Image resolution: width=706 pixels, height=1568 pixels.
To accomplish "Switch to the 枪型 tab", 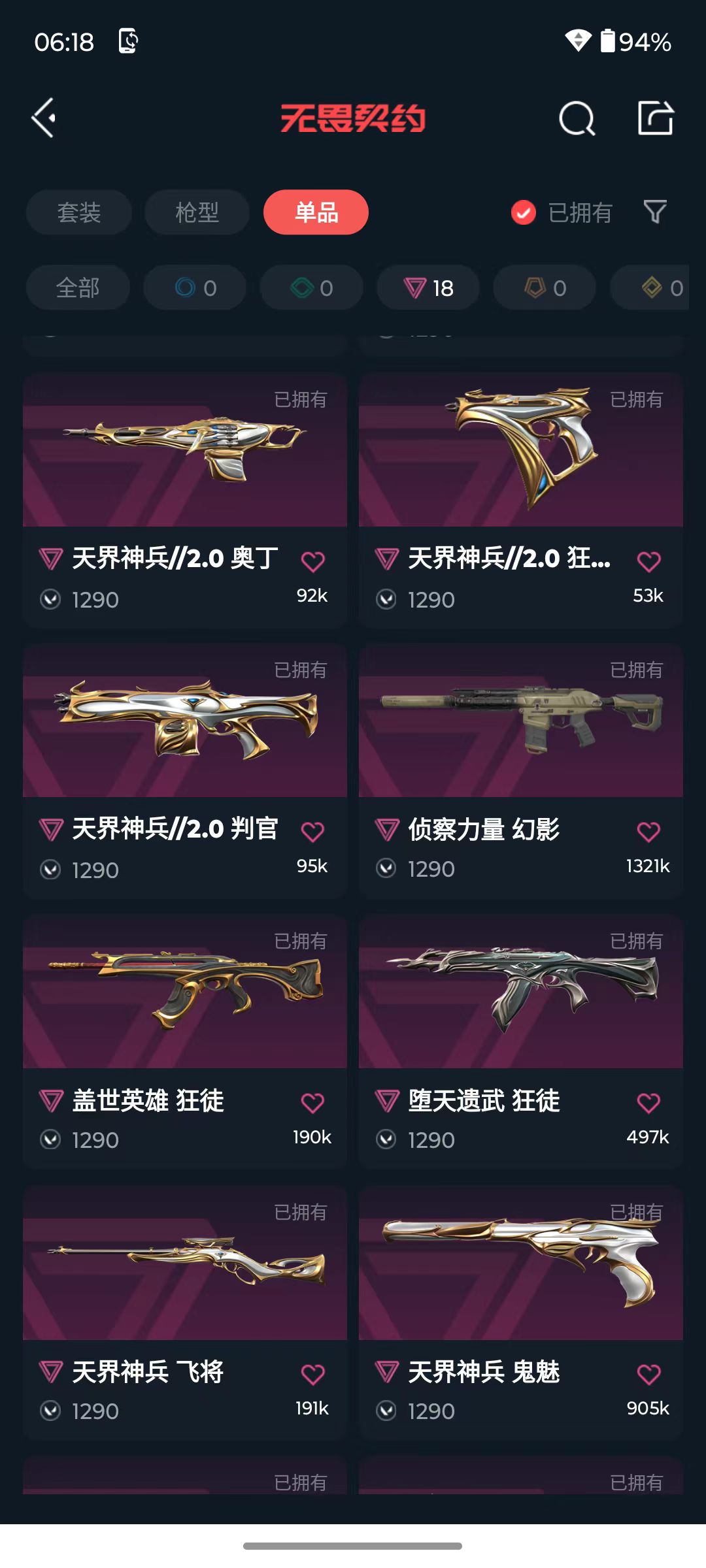I will 197,212.
